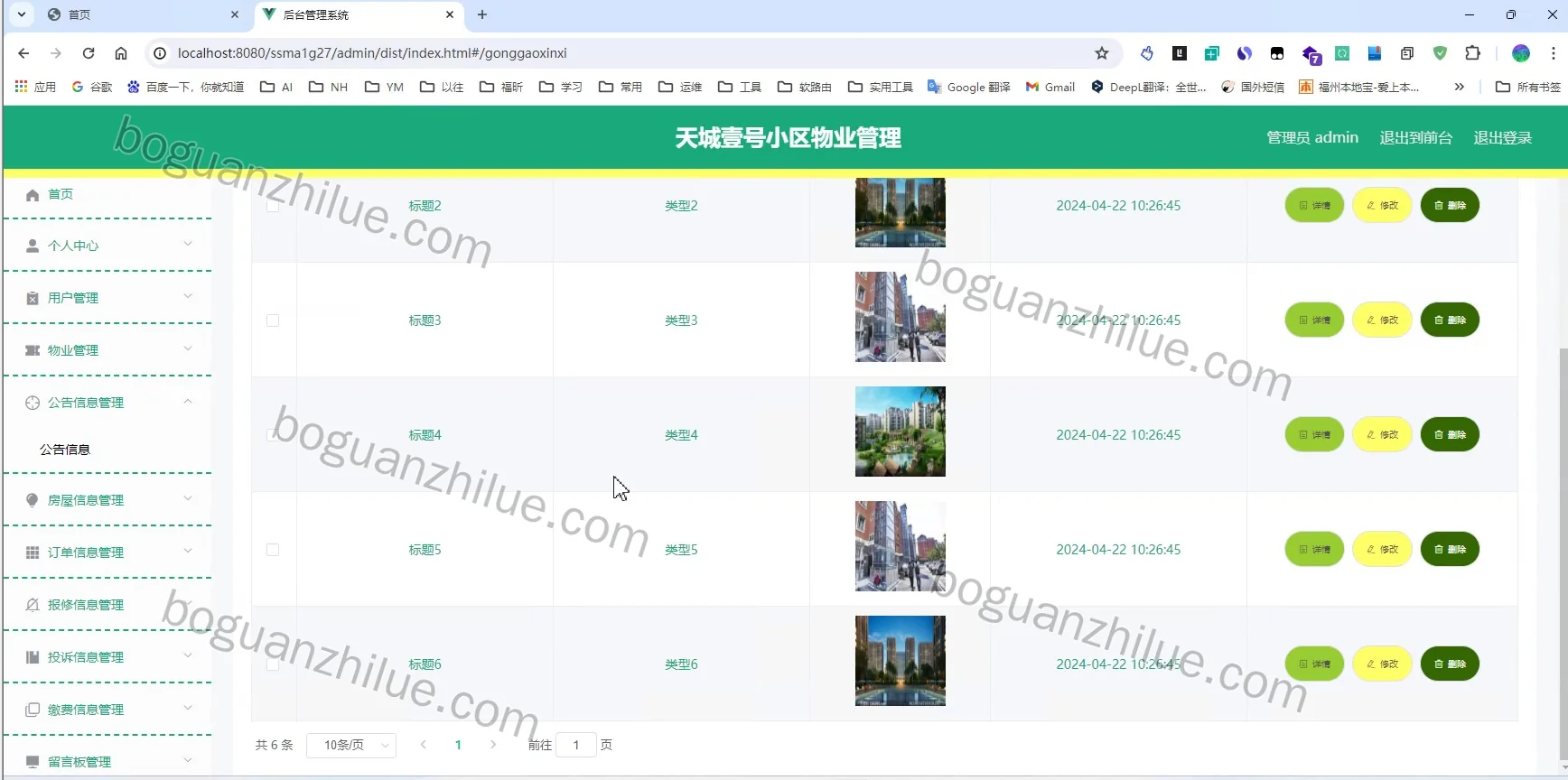Viewport: 1568px width, 780px height.
Task: Click the 报修信息管理 sidebar icon
Action: 33,605
